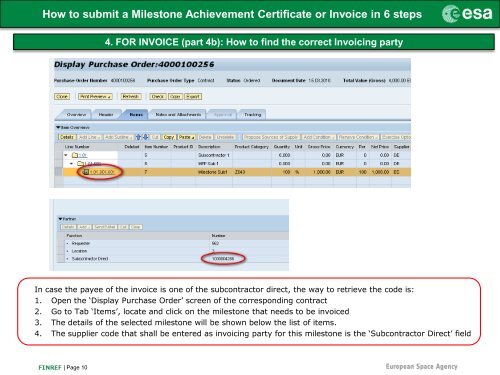Select the row selector of the highlighted milestone row
The width and height of the screenshot is (500, 375).
click(59, 172)
